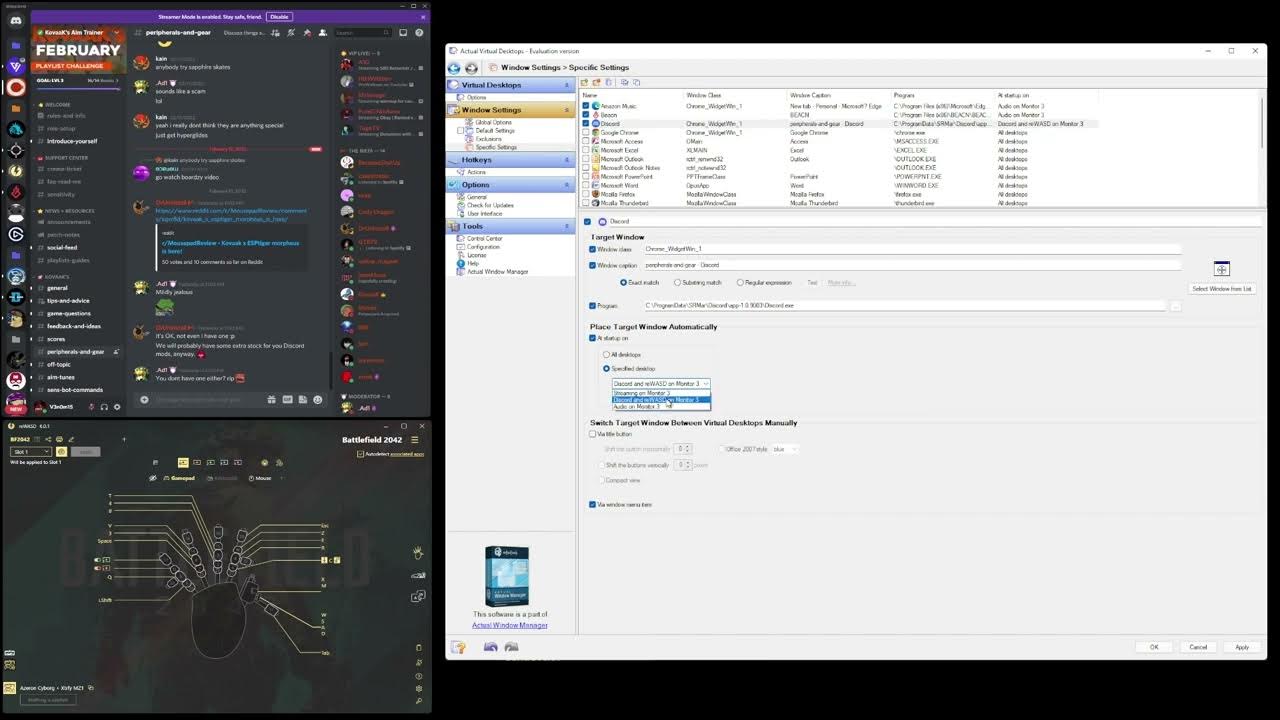This screenshot has height=720, width=1280.
Task: Open GIF picker in Discord message box
Action: click(287, 400)
